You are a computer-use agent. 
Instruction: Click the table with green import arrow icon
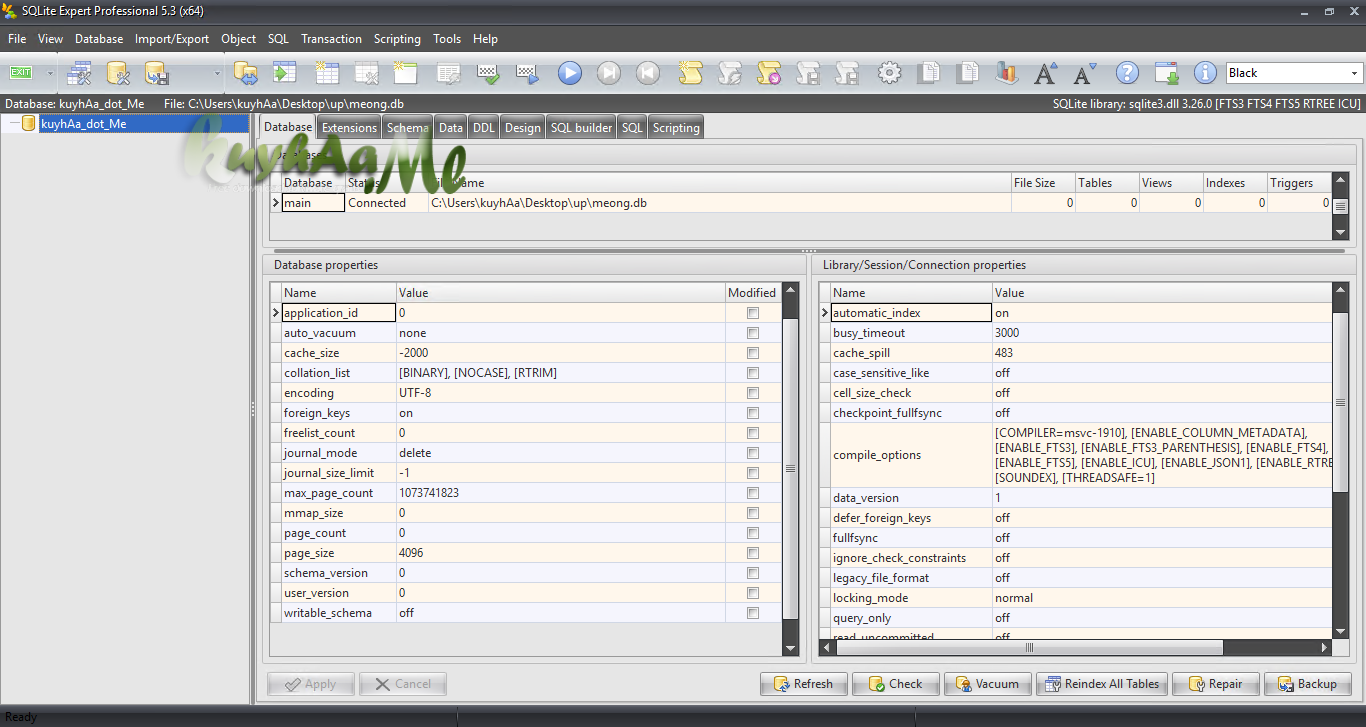click(x=286, y=73)
